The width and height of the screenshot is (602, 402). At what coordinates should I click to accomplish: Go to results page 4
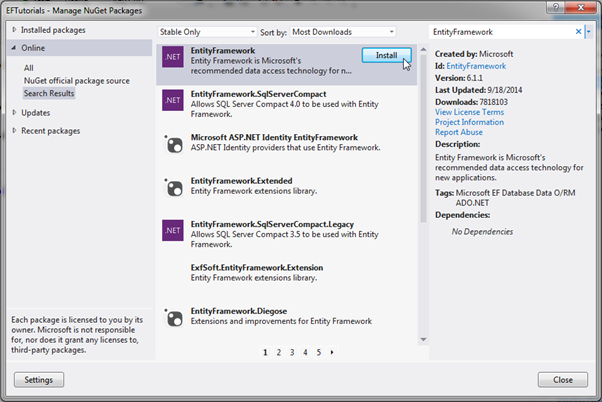click(305, 352)
